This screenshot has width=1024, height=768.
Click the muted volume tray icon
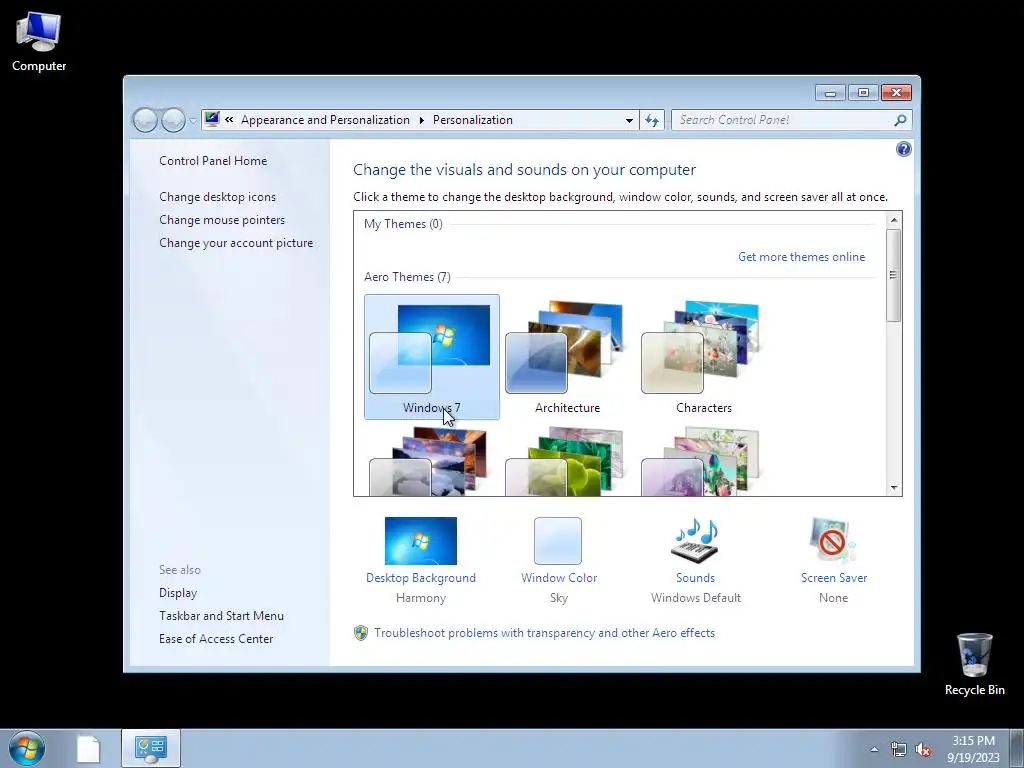(923, 750)
